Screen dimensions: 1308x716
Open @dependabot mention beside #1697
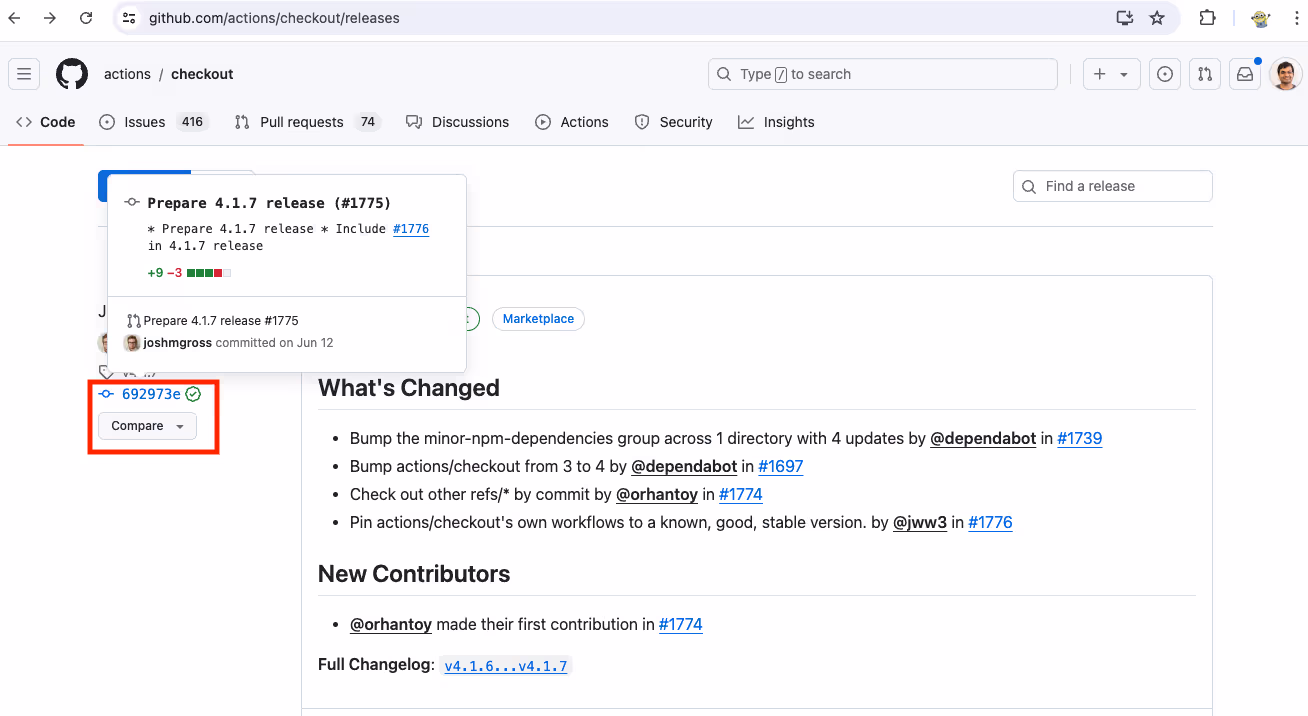(x=684, y=466)
